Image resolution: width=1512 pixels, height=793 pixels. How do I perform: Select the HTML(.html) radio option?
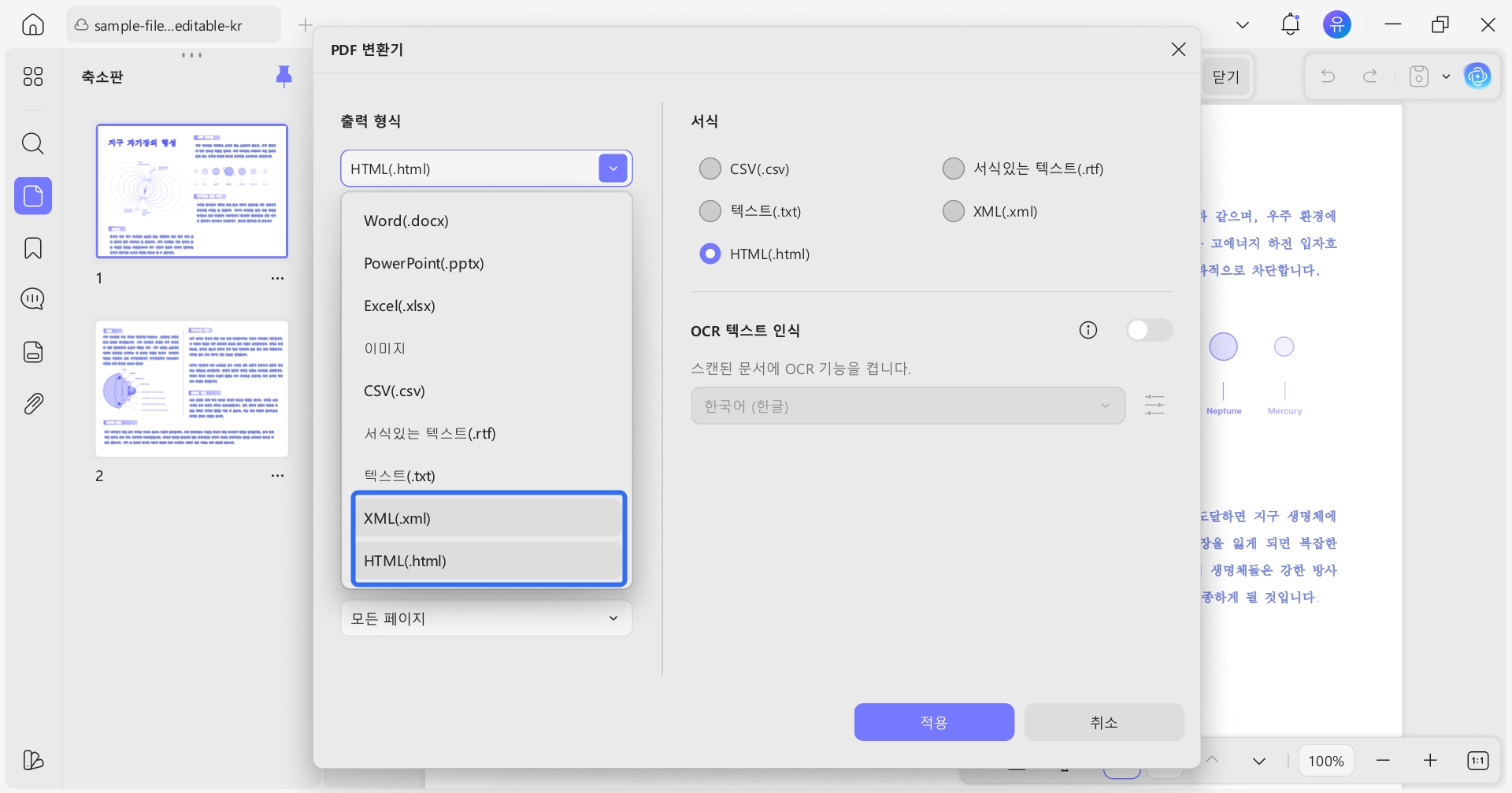[x=710, y=254]
